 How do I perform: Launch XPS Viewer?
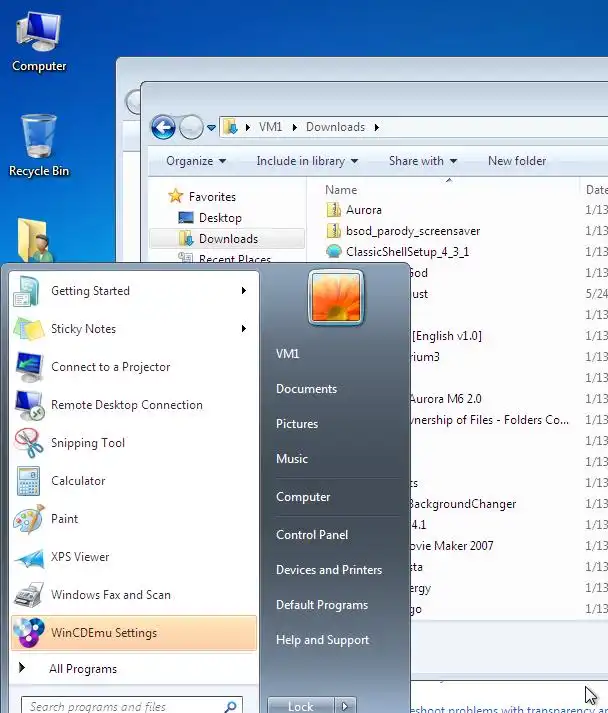(134, 557)
